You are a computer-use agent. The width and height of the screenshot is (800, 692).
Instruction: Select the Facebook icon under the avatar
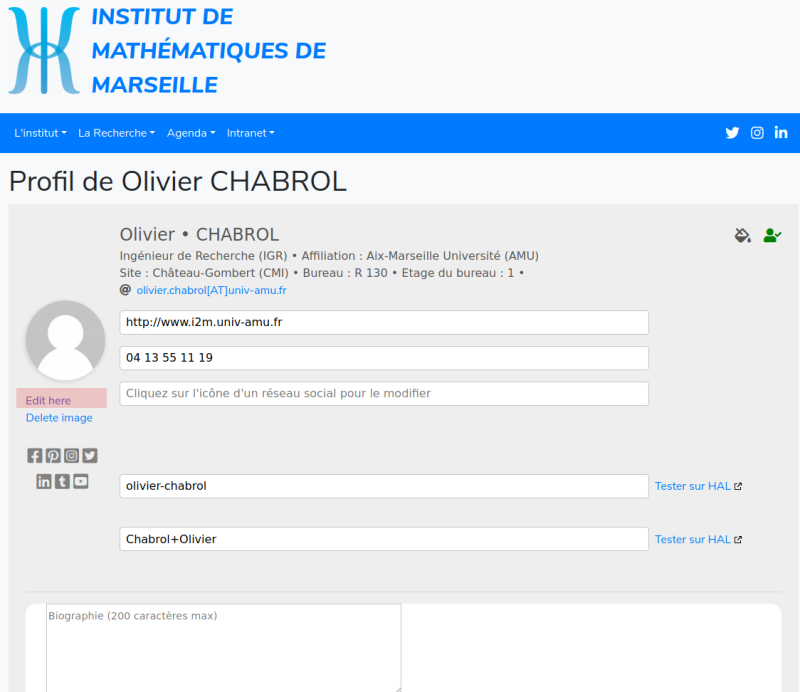35,456
